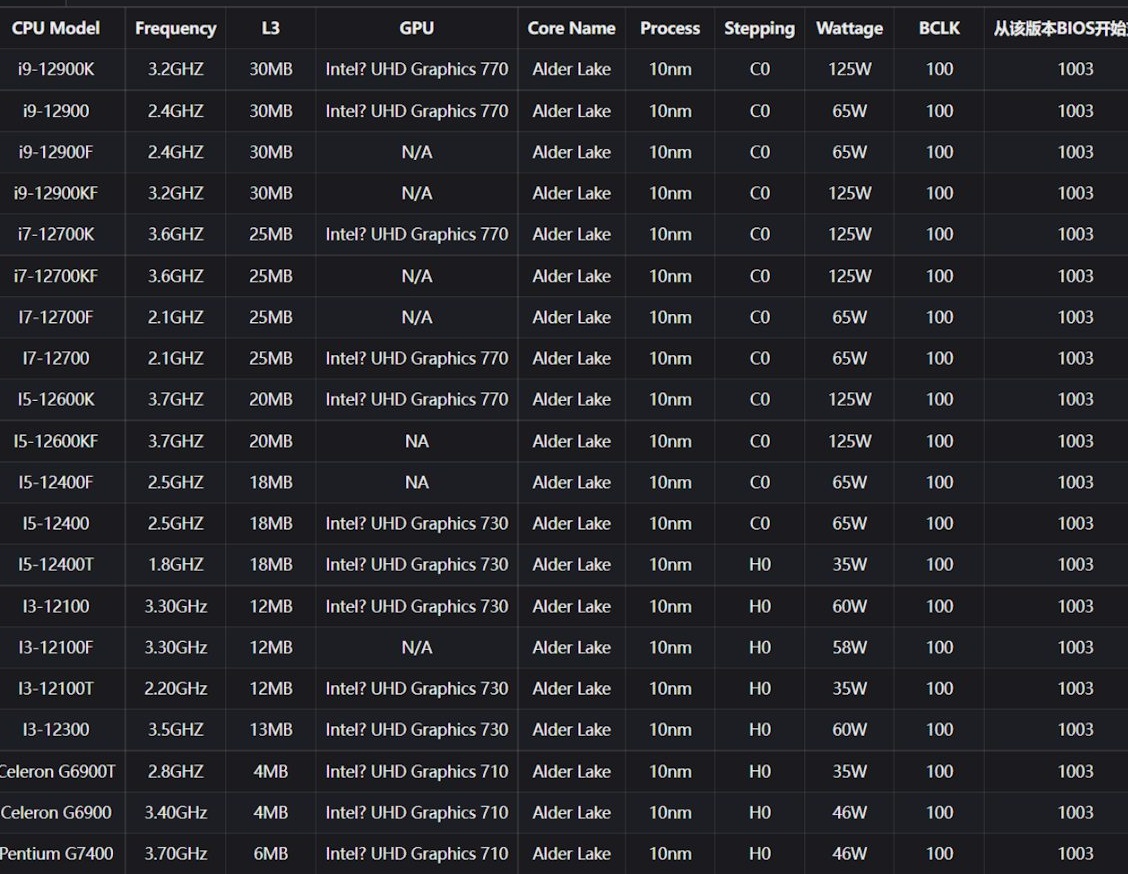Select the 2.8GHZ frequency cell
Image resolution: width=1128 pixels, height=874 pixels.
click(176, 771)
